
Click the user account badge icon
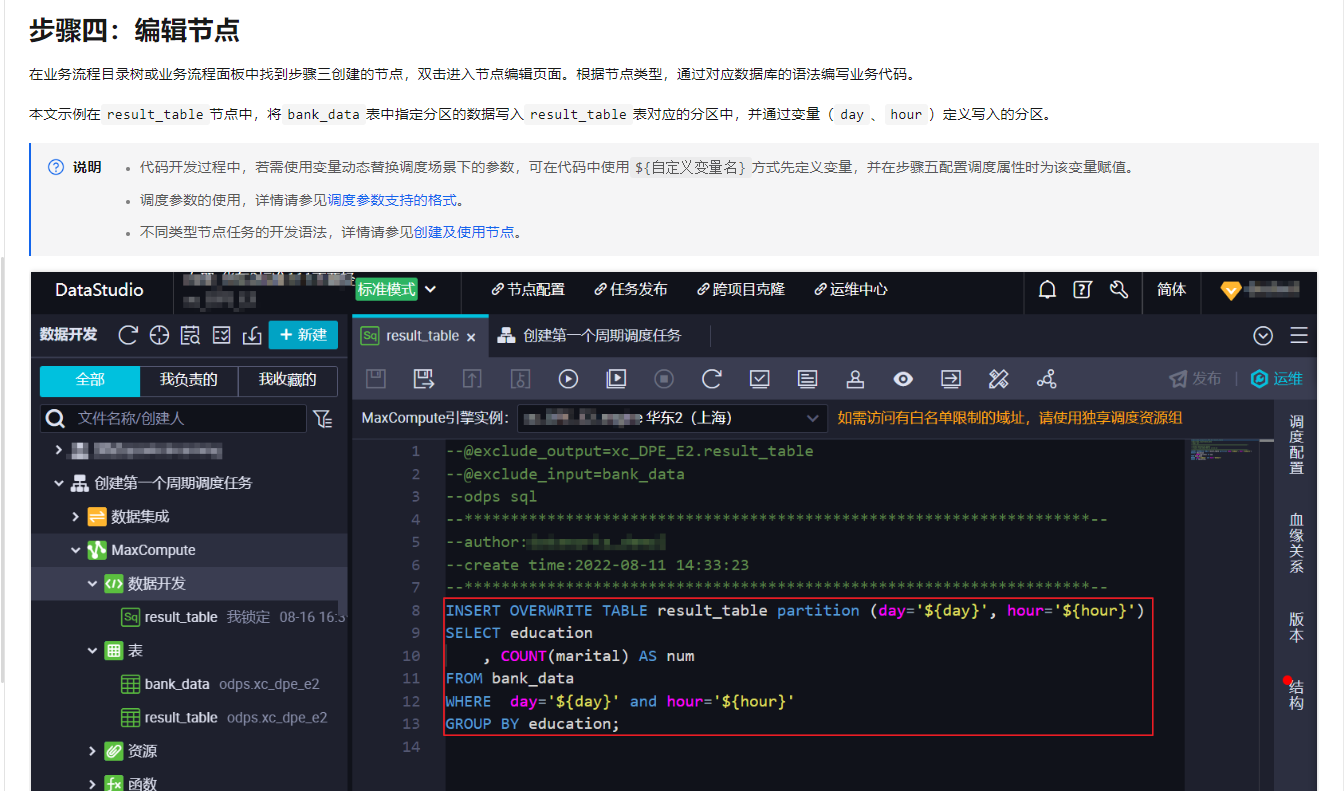tap(1231, 291)
